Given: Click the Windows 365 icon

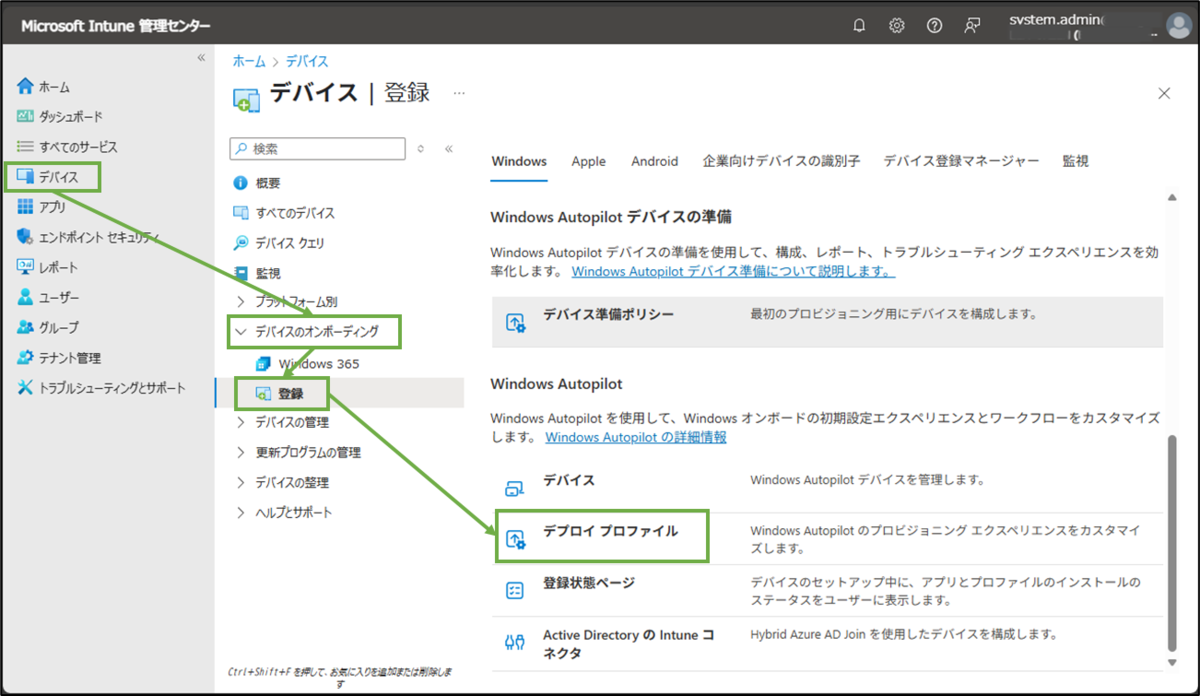Looking at the screenshot, I should 264,363.
